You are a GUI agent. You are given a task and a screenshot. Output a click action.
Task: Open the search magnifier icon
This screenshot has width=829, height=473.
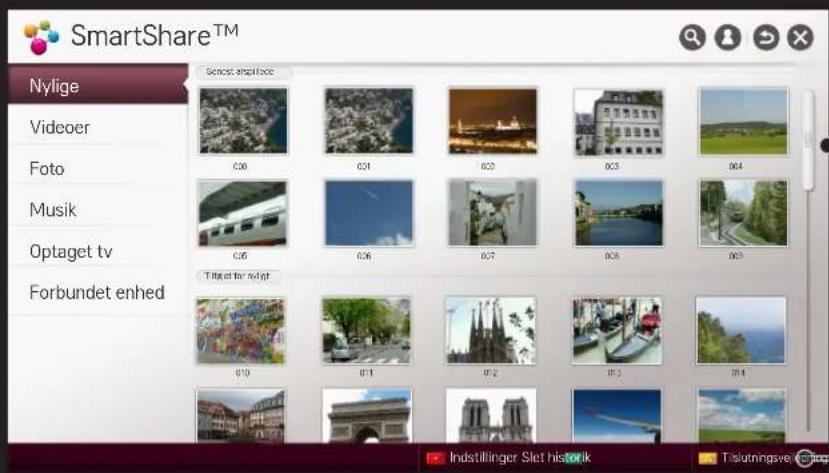(x=692, y=38)
